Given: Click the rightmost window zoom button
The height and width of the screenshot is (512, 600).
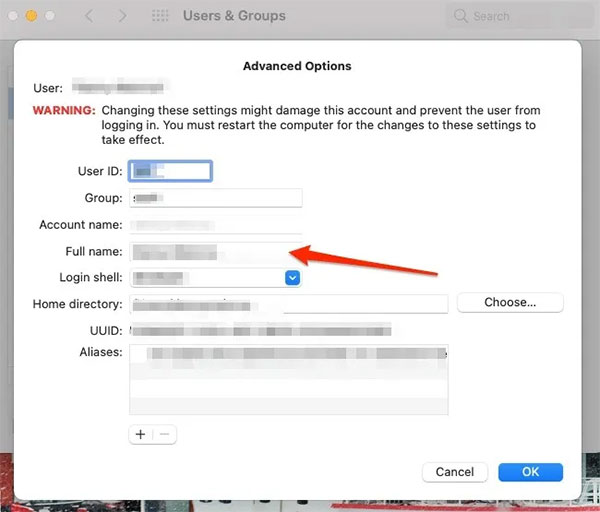Looking at the screenshot, I should coord(51,16).
